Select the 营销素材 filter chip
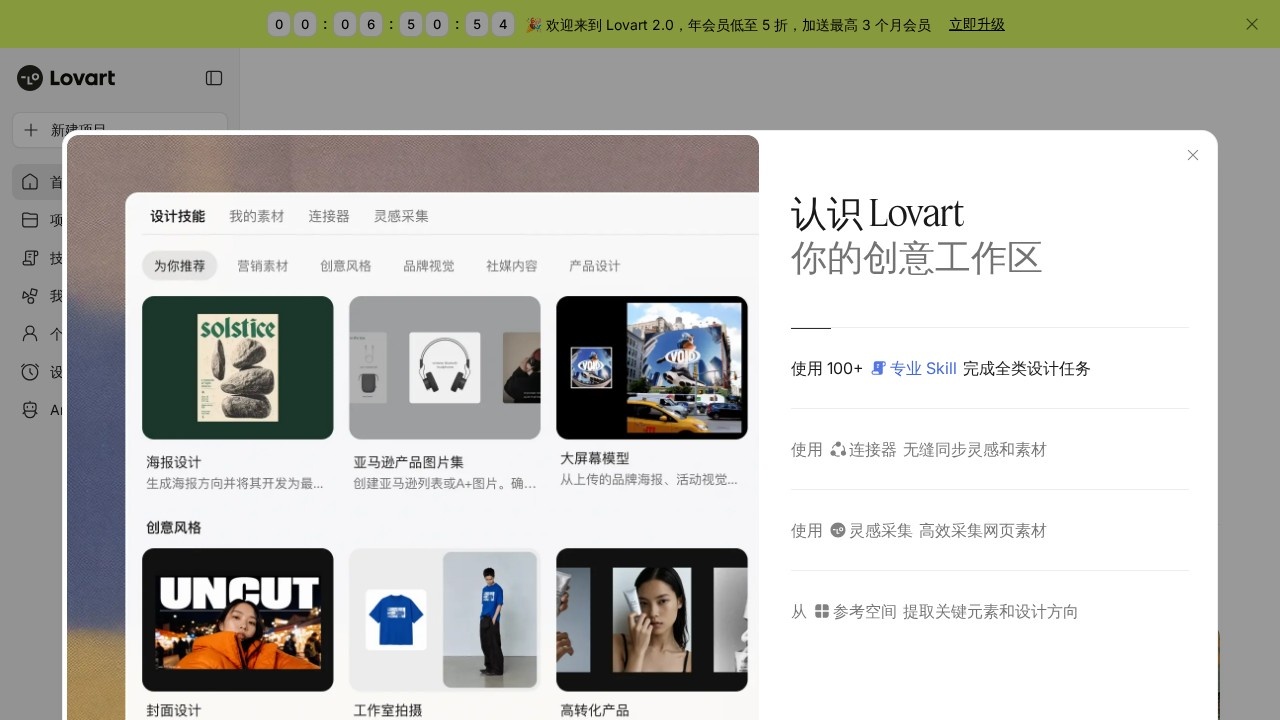Screen dimensions: 1280x720 tap(262, 266)
